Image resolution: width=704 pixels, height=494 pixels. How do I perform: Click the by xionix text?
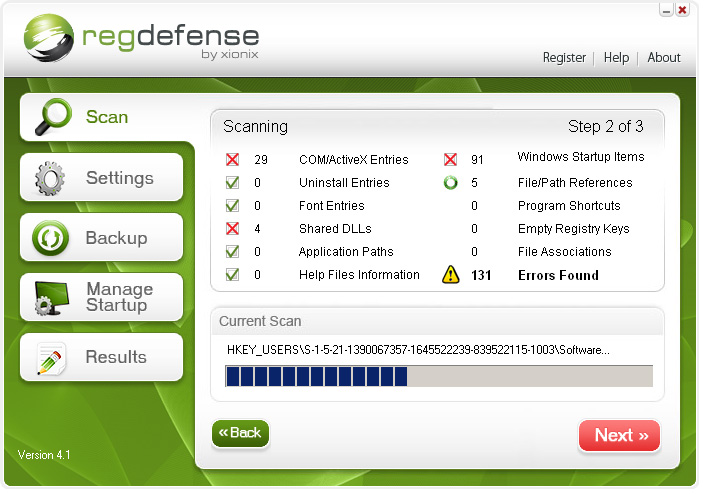pyautogui.click(x=229, y=54)
